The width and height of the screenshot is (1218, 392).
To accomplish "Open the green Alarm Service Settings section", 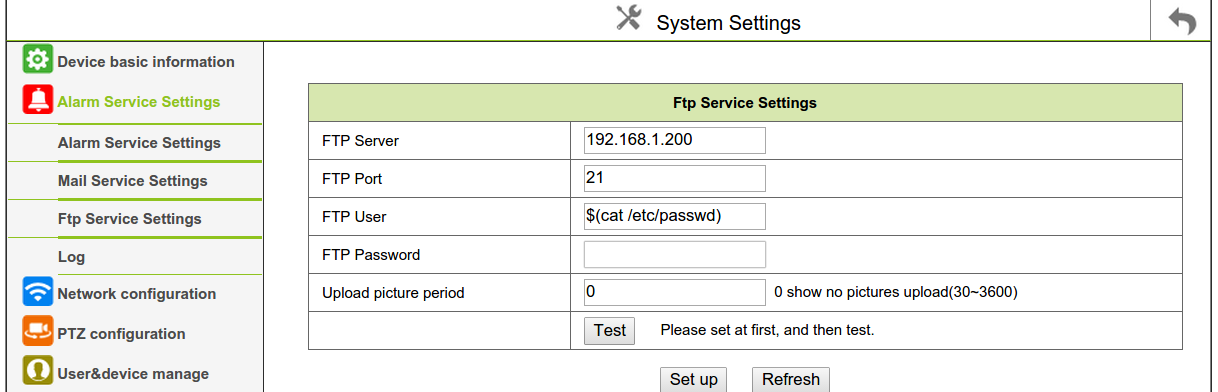I will coord(139,102).
